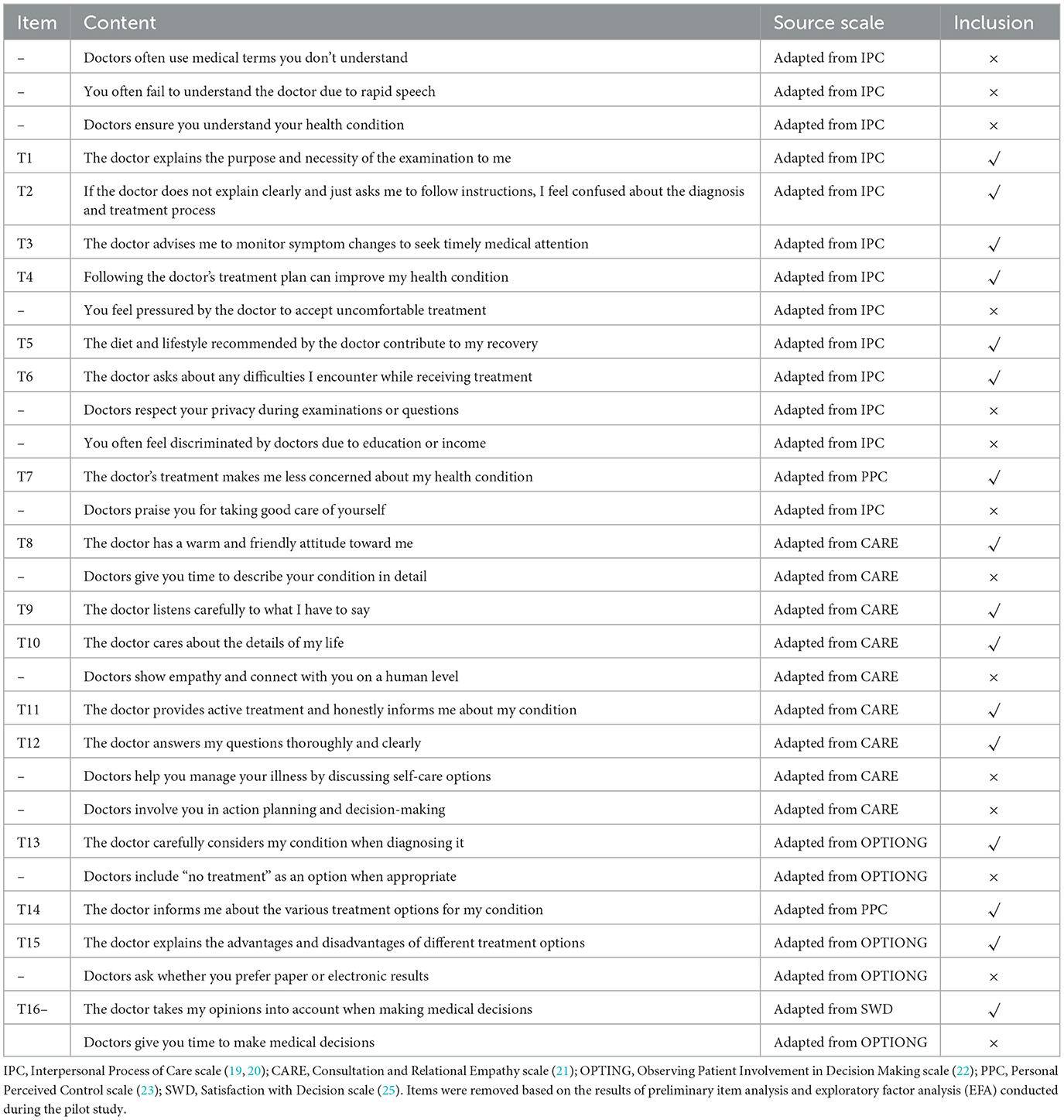Click the cross for 'self-care options' row
This screenshot has width=1064, height=1120.
click(994, 777)
